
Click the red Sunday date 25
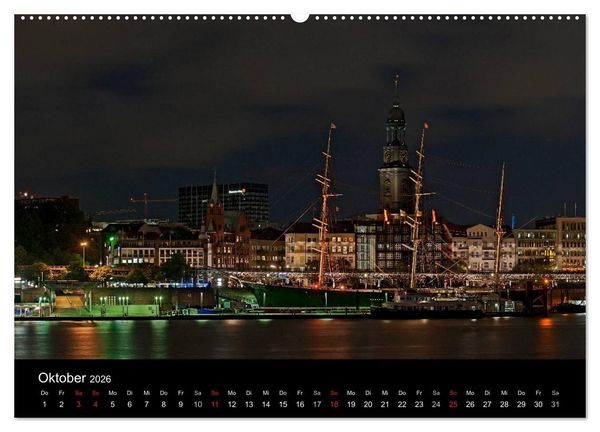tap(453, 404)
